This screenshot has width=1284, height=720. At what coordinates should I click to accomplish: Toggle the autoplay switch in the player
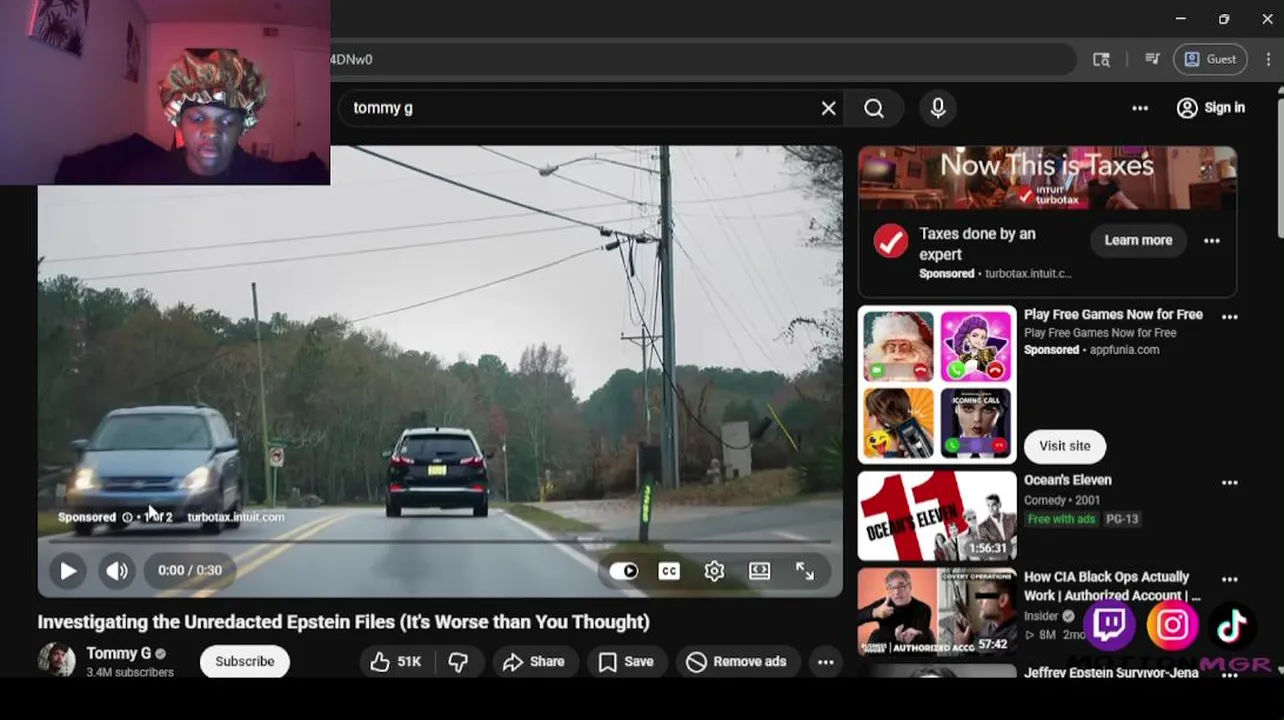pyautogui.click(x=624, y=571)
